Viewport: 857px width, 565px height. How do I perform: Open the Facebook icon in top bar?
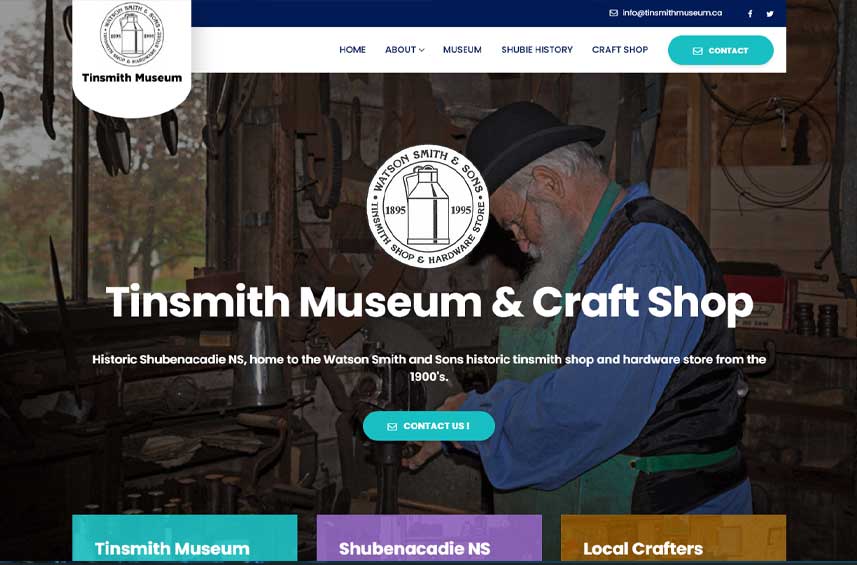point(750,14)
